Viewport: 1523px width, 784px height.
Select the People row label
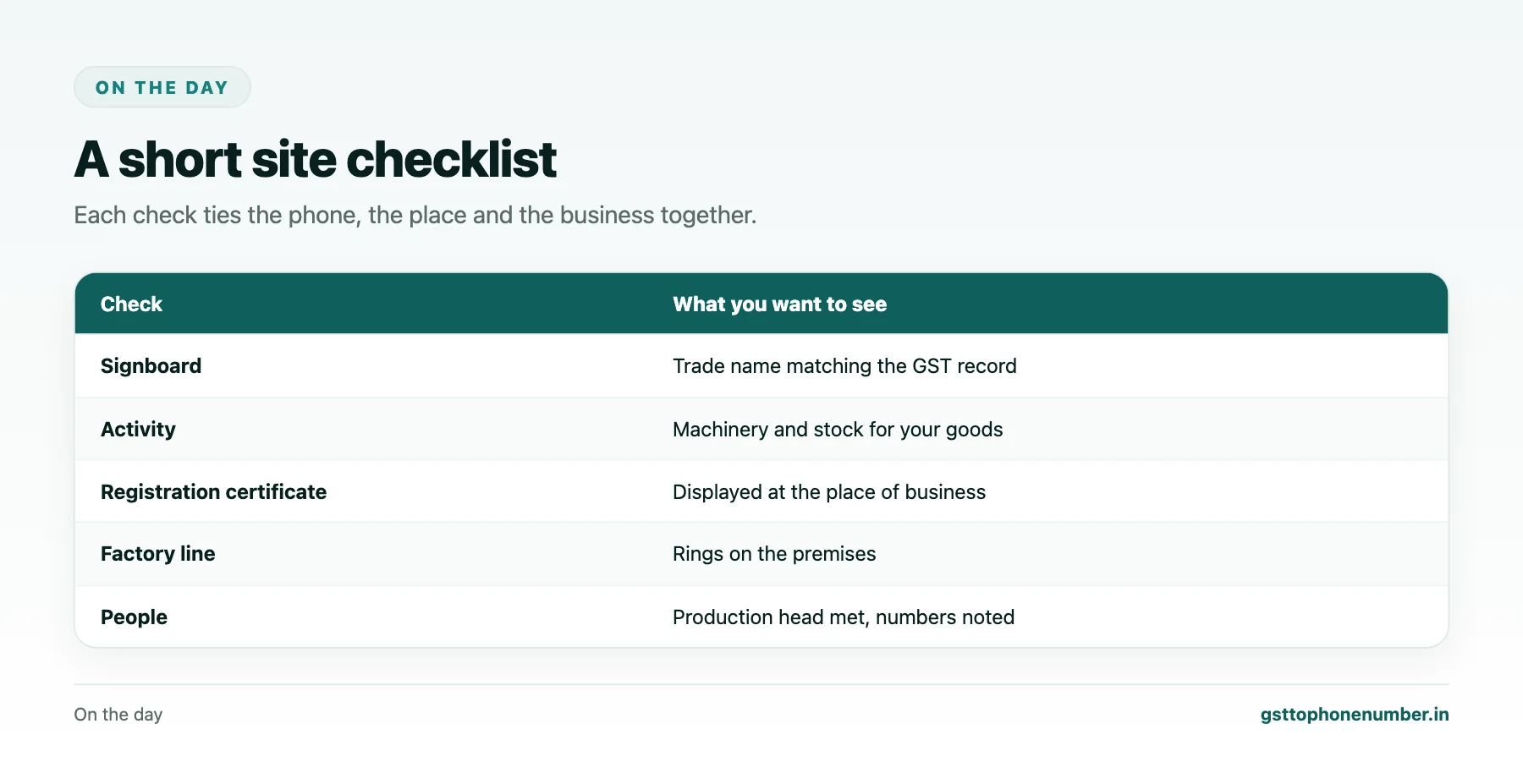pyautogui.click(x=134, y=617)
